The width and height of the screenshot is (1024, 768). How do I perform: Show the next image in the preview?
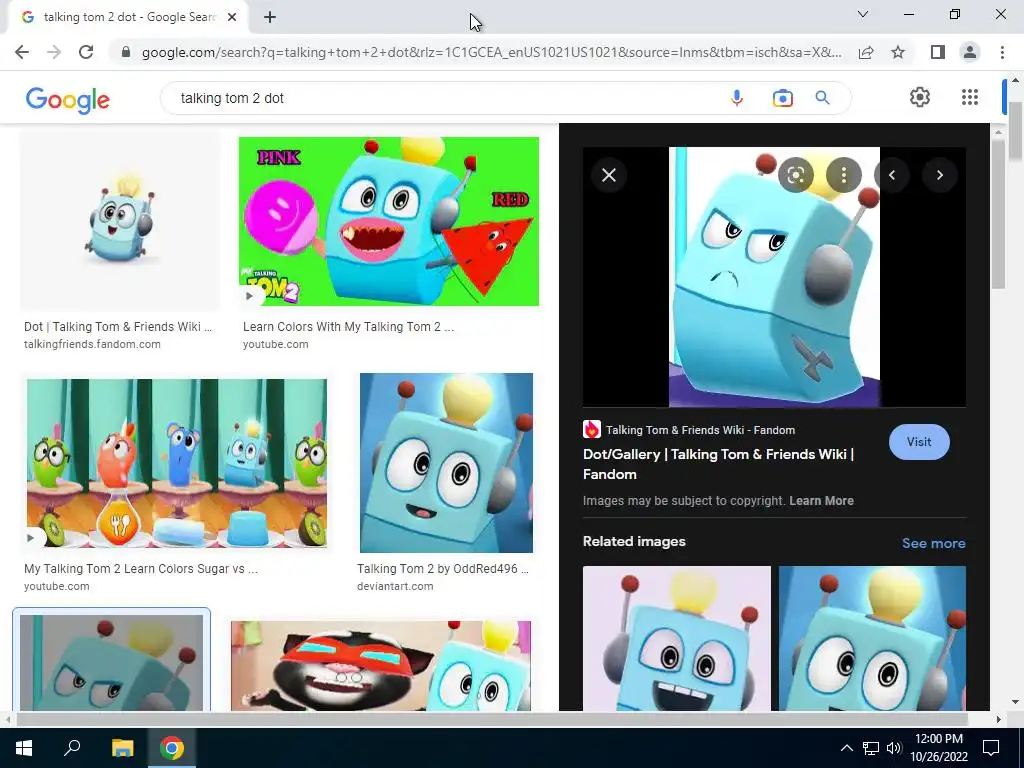point(940,175)
